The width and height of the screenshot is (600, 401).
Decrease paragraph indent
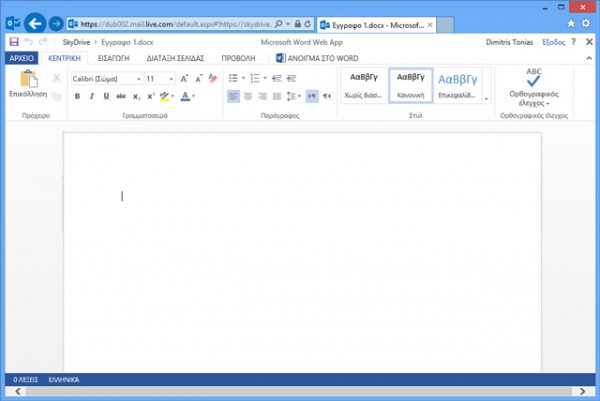(277, 78)
